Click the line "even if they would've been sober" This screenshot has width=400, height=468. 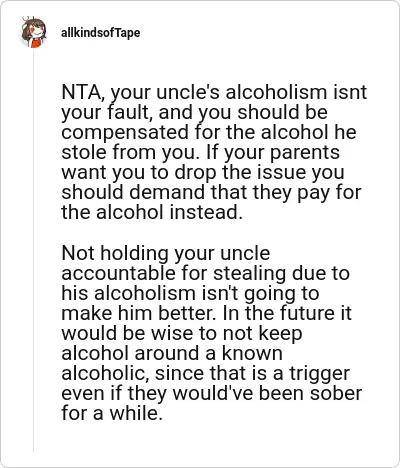point(212,393)
